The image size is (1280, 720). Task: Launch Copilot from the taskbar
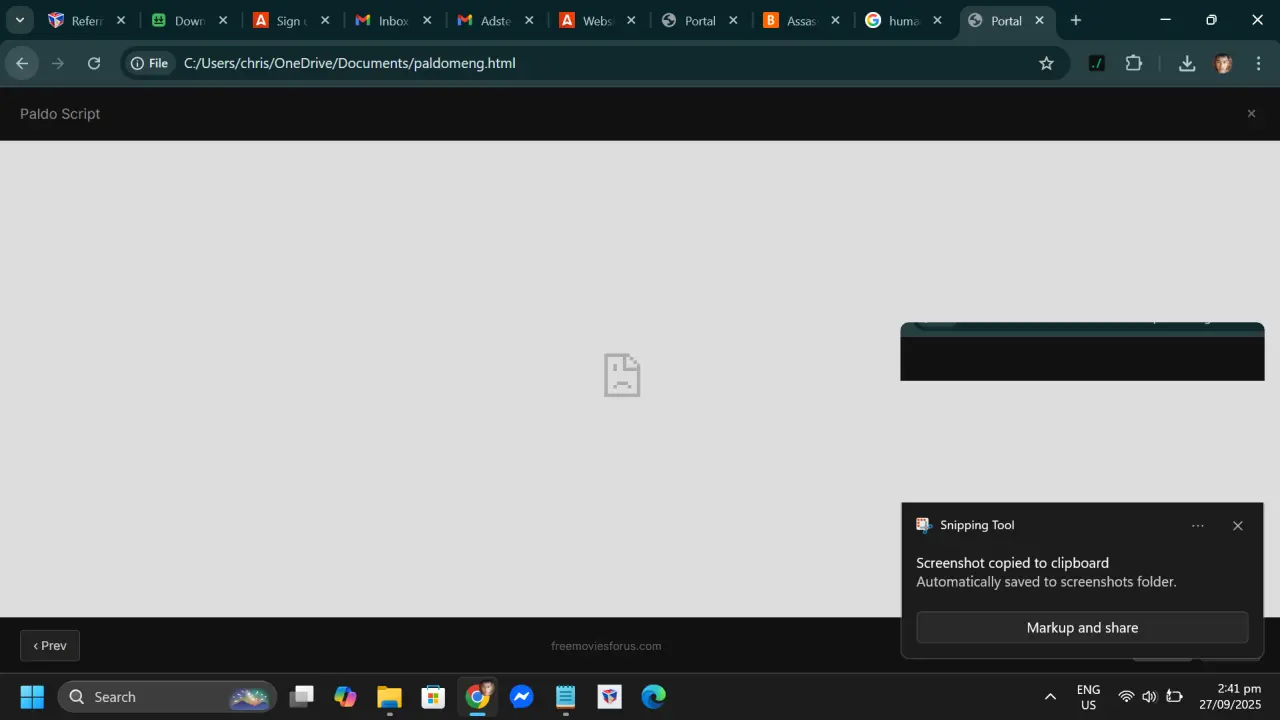[x=345, y=697]
